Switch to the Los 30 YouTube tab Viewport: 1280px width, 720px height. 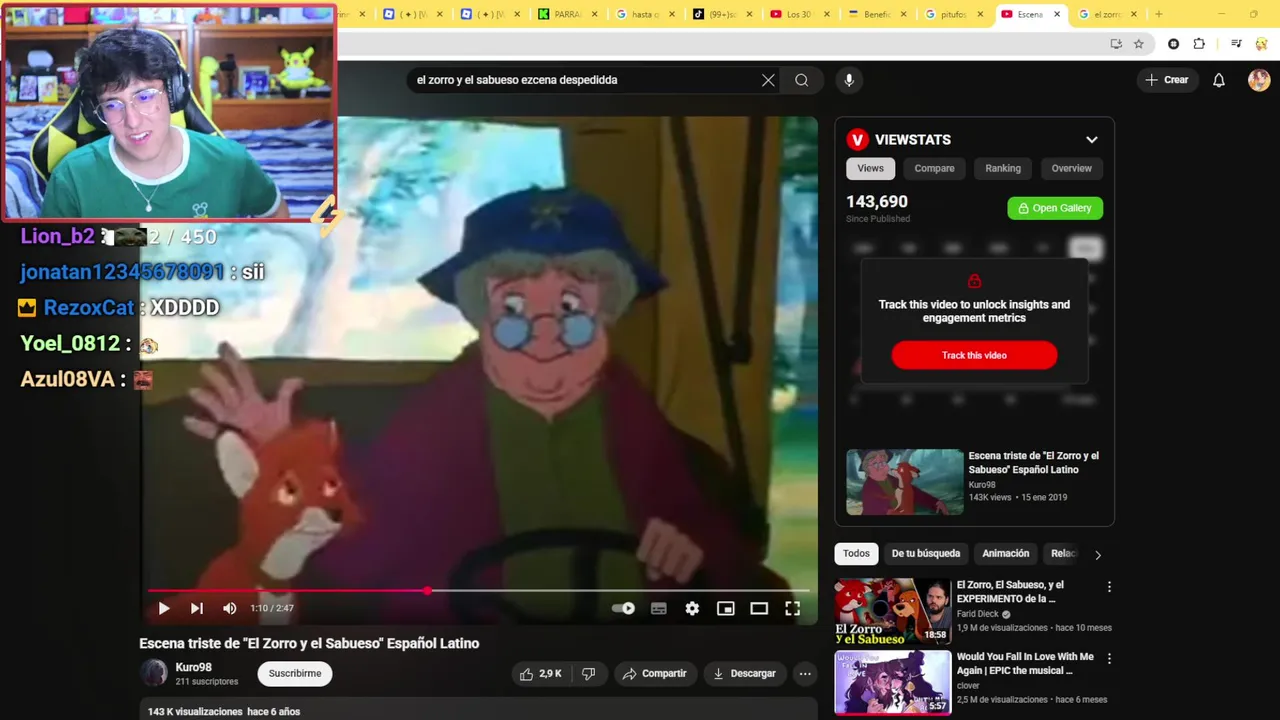(x=800, y=14)
